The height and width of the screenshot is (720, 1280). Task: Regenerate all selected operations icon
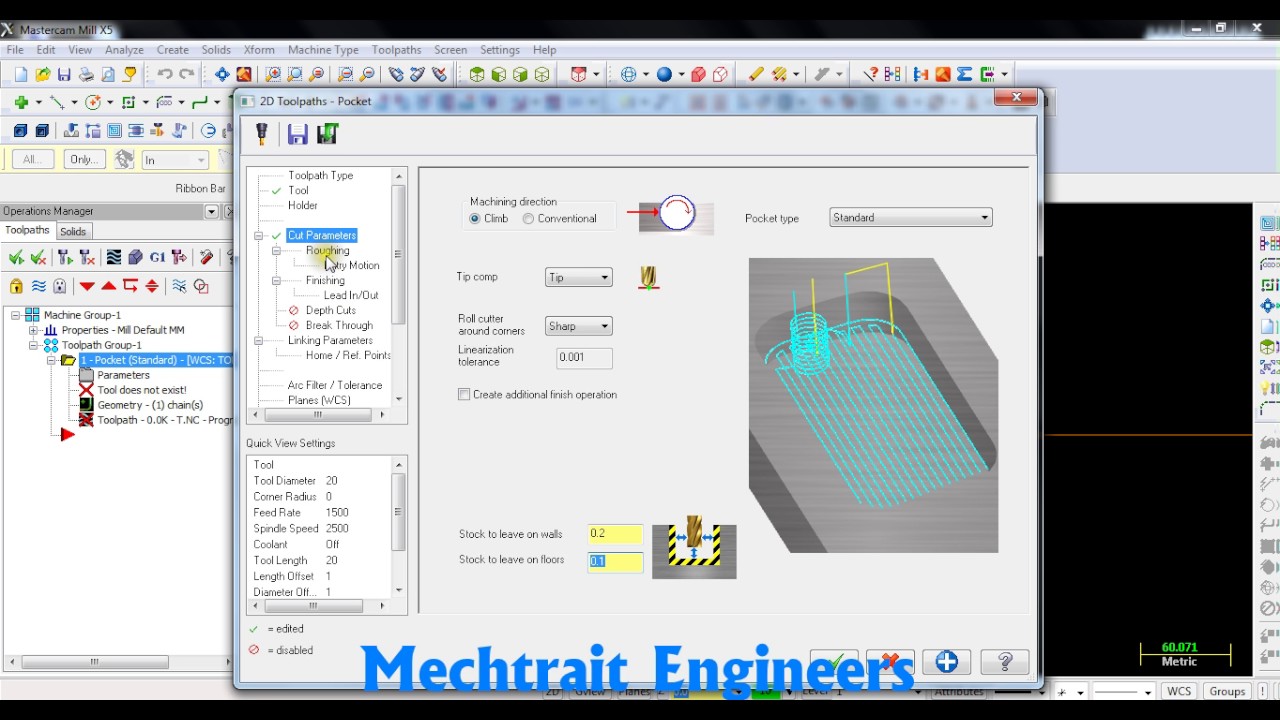(x=64, y=258)
